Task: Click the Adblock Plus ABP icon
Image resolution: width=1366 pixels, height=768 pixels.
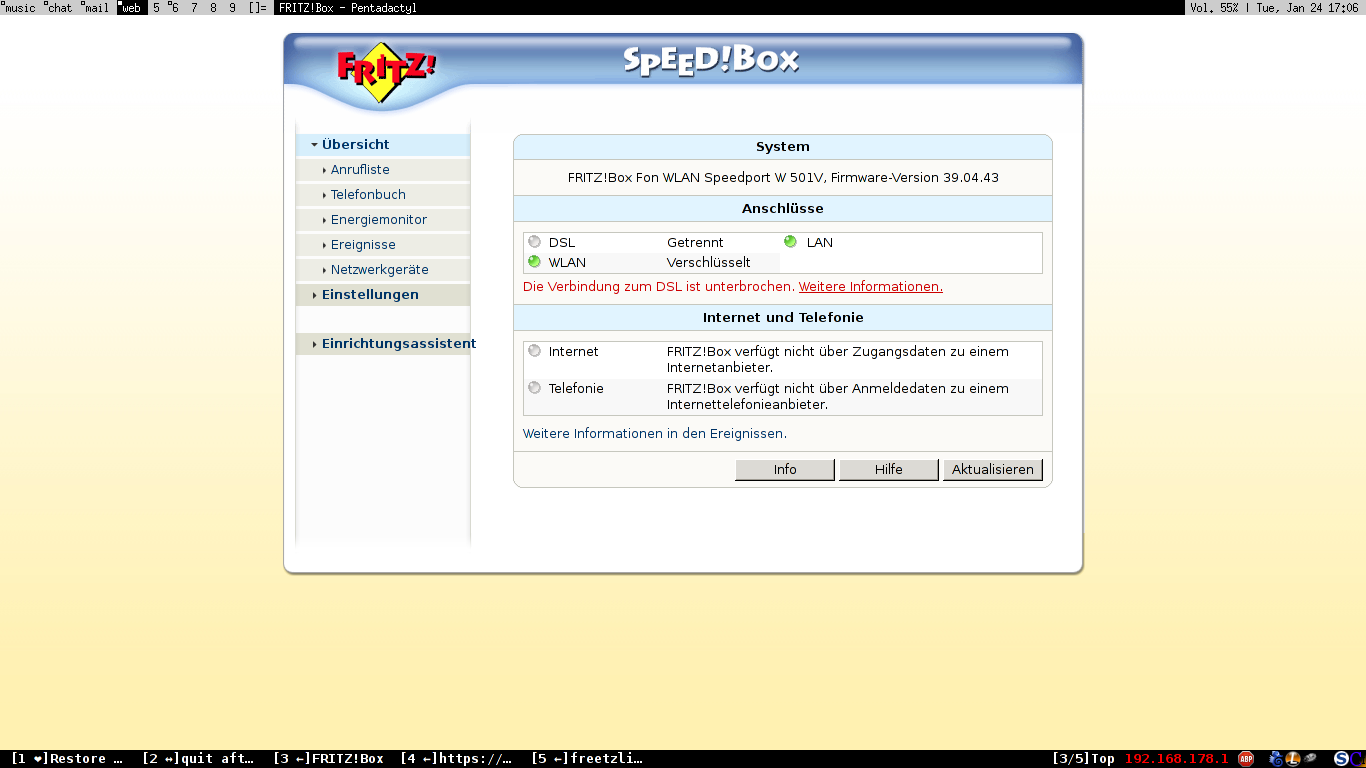Action: click(x=1246, y=759)
